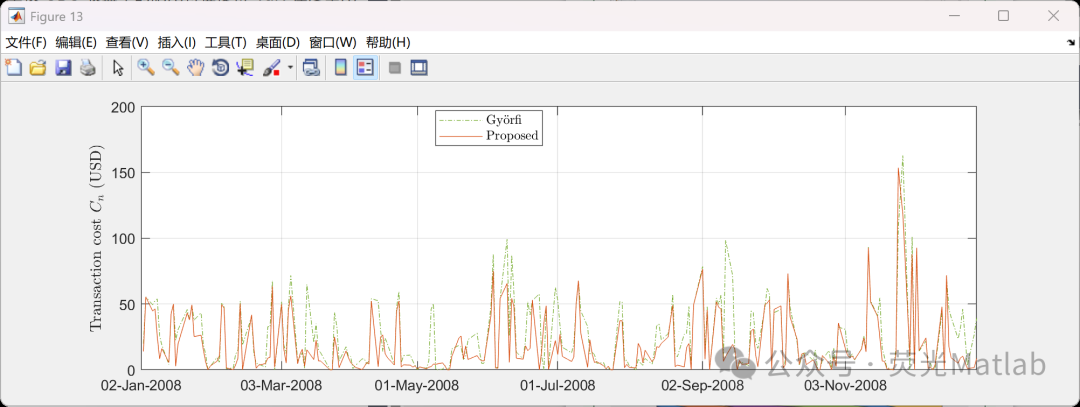Image resolution: width=1080 pixels, height=407 pixels.
Task: Click the Hide Plot Tools icon
Action: [395, 67]
